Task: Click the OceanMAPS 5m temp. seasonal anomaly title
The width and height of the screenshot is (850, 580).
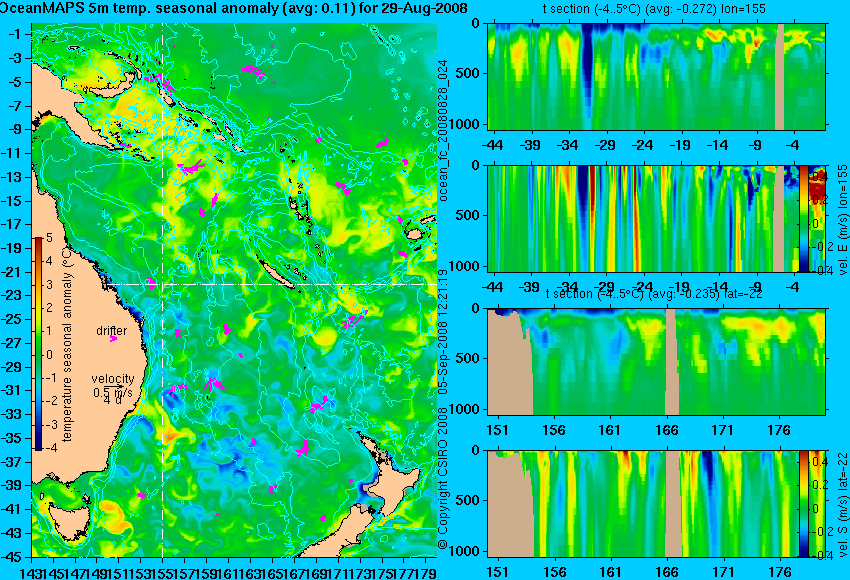Action: (x=234, y=9)
